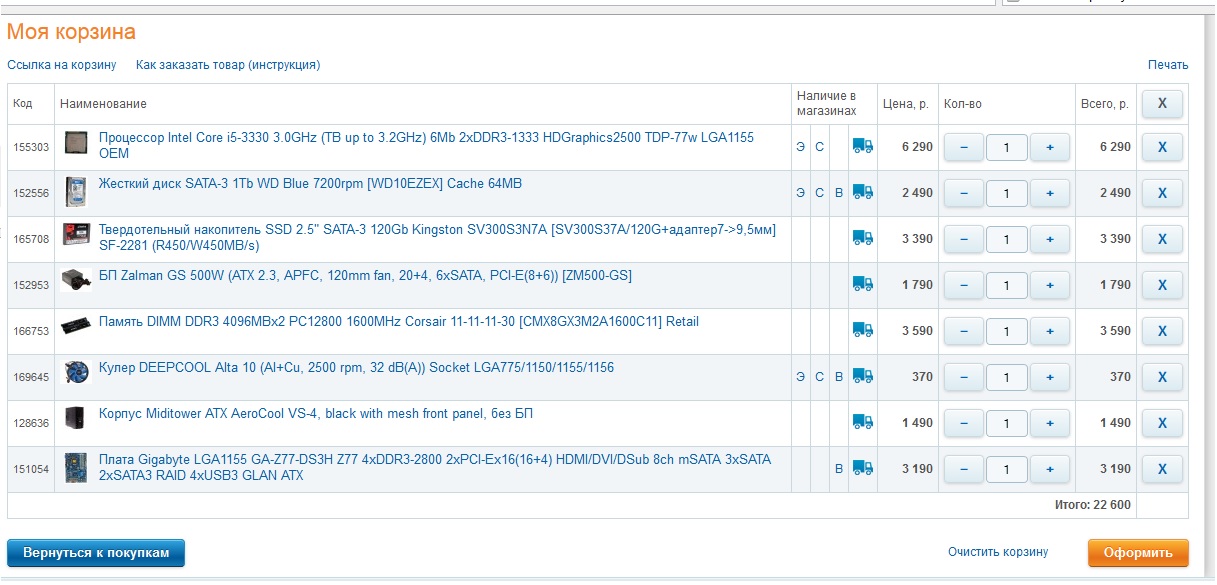Open product thumbnail of Kingston SSD
Screen dimensions: 1217x585
75,234
